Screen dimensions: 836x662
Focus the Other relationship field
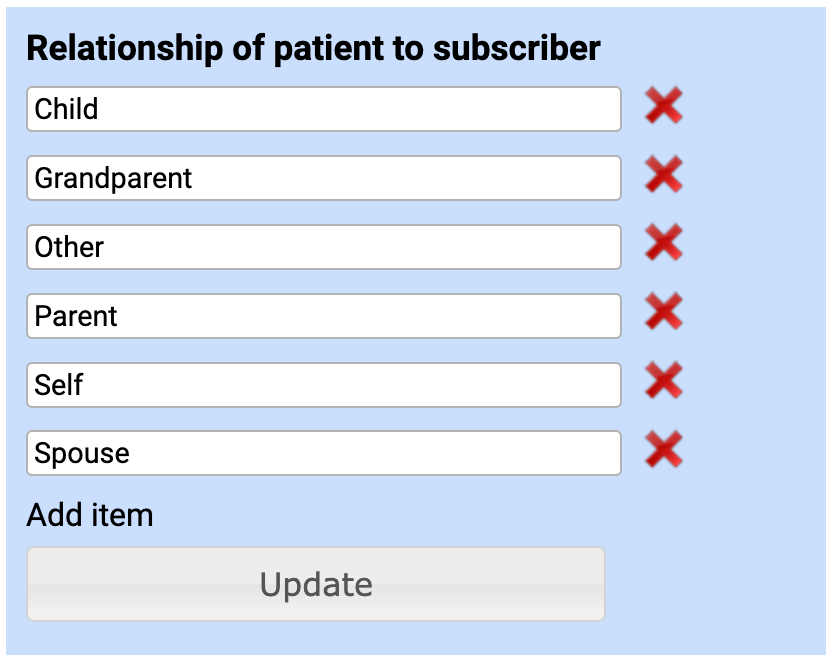(x=322, y=247)
